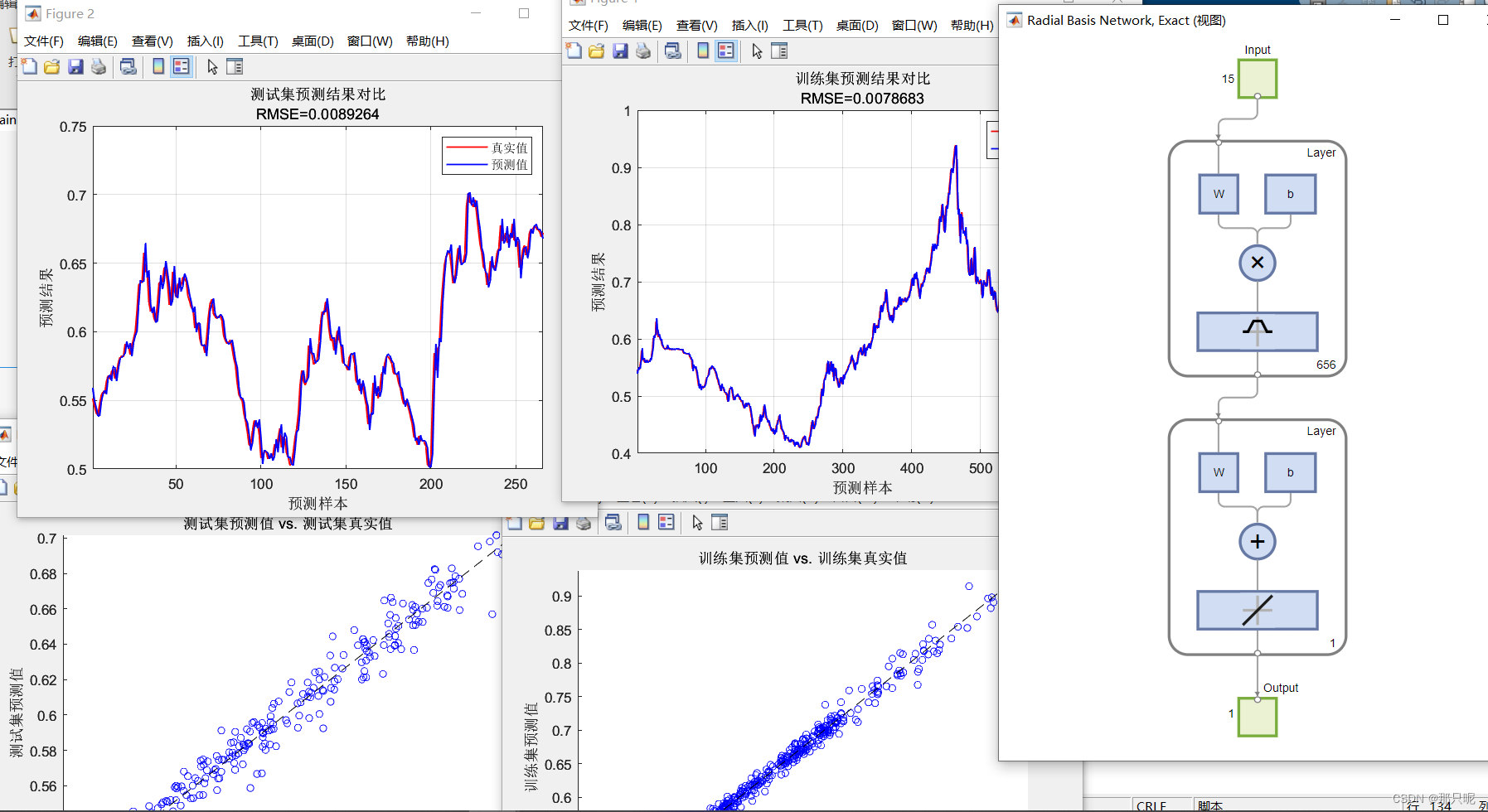1488x812 pixels.
Task: Click sum (+) node in second layer
Action: (1258, 541)
